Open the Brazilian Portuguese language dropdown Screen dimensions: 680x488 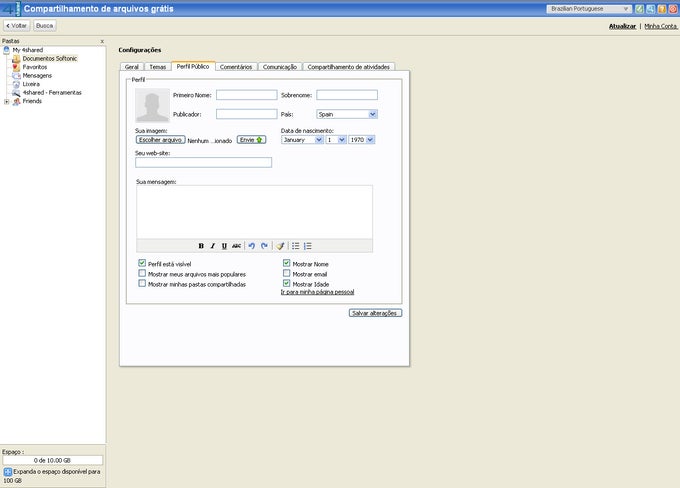point(588,9)
